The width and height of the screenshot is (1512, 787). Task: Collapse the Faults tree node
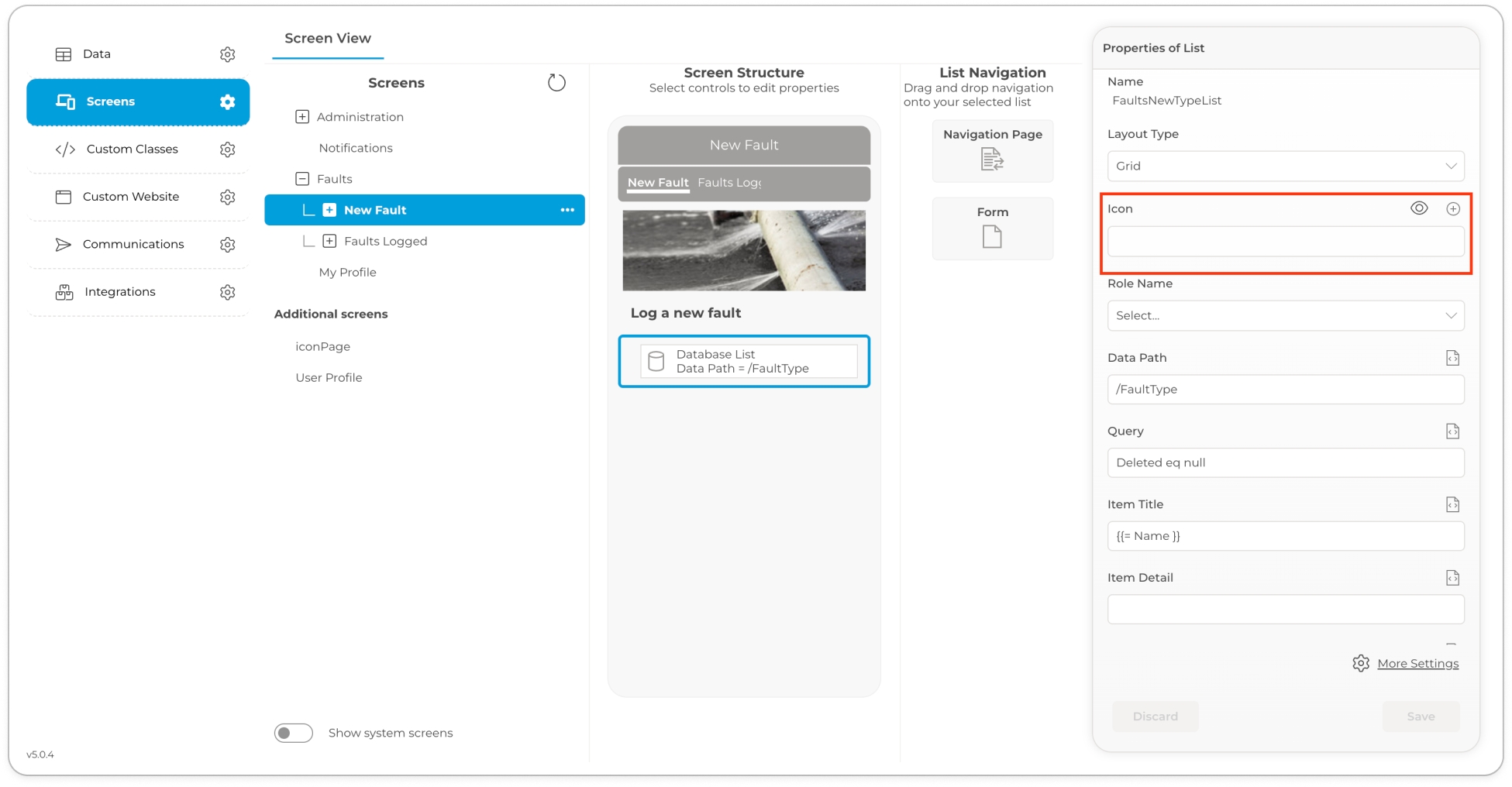pyautogui.click(x=302, y=179)
